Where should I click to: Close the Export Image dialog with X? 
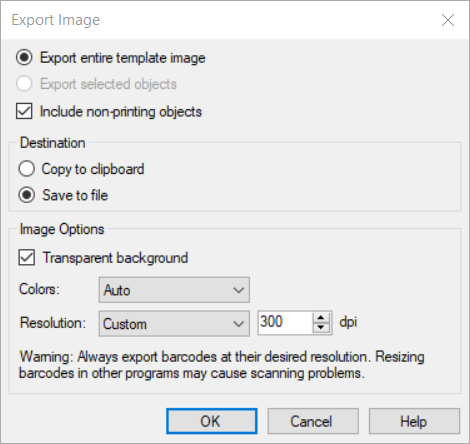pyautogui.click(x=448, y=20)
